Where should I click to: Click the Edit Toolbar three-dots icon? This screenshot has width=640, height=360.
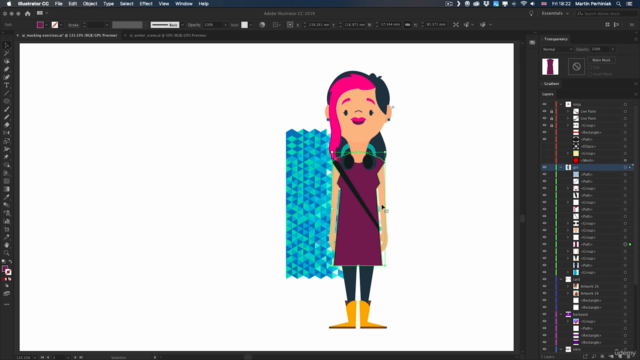tap(7, 304)
